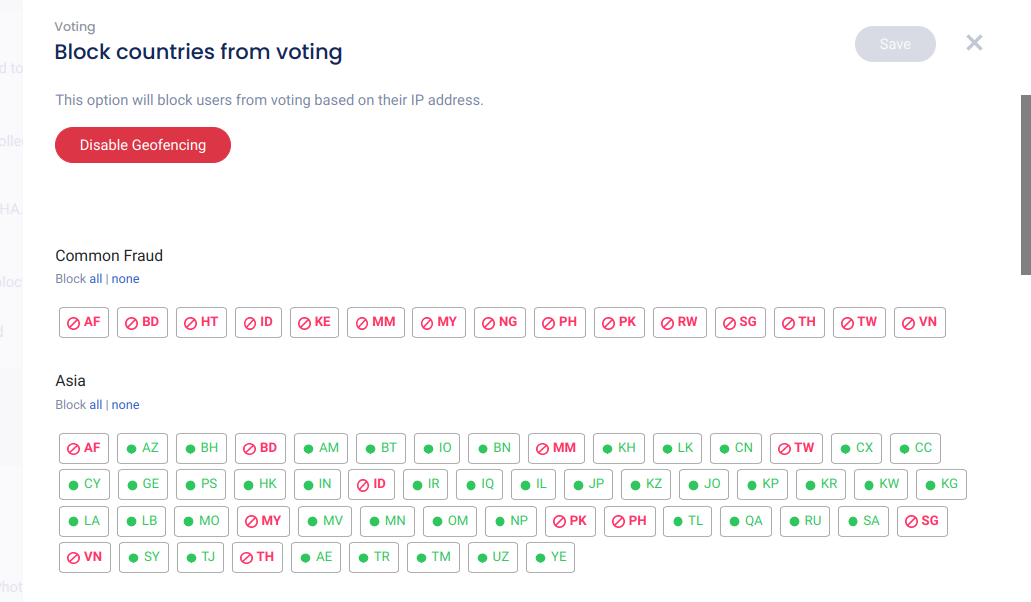Toggle NG blocked country chip
The width and height of the screenshot is (1031, 602).
point(500,322)
